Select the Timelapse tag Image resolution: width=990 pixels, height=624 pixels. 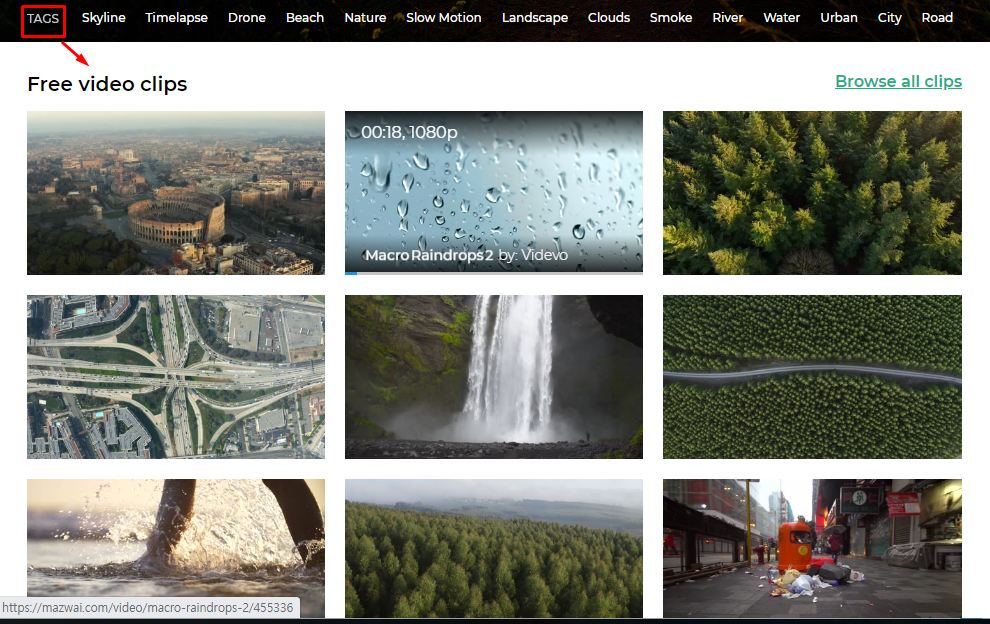(176, 18)
